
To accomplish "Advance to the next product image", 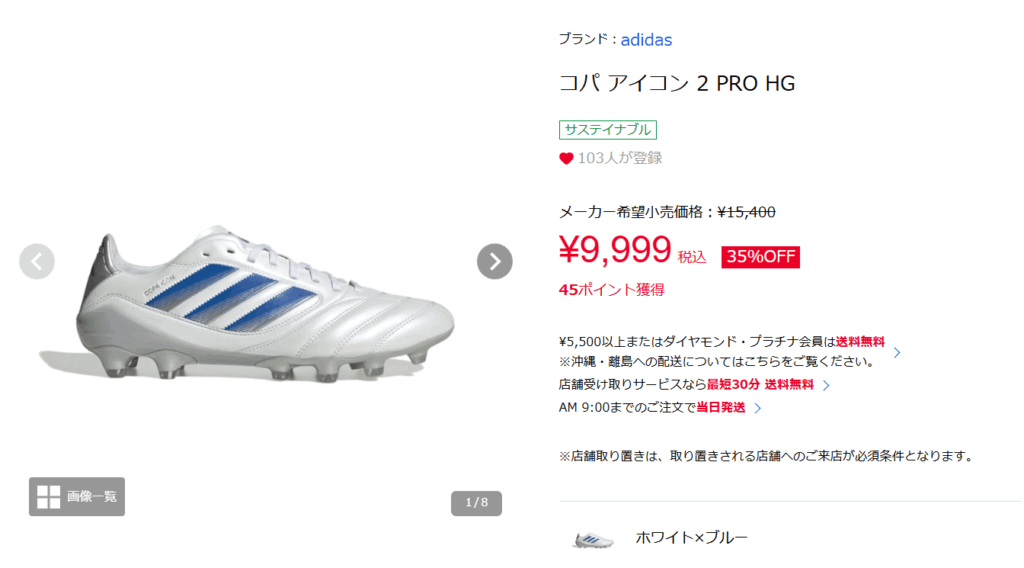I will [x=494, y=262].
